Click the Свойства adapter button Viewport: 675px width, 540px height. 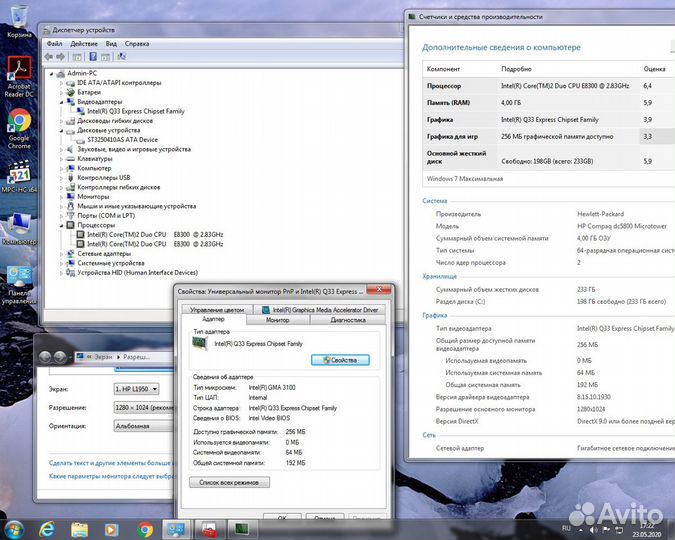pyautogui.click(x=340, y=360)
